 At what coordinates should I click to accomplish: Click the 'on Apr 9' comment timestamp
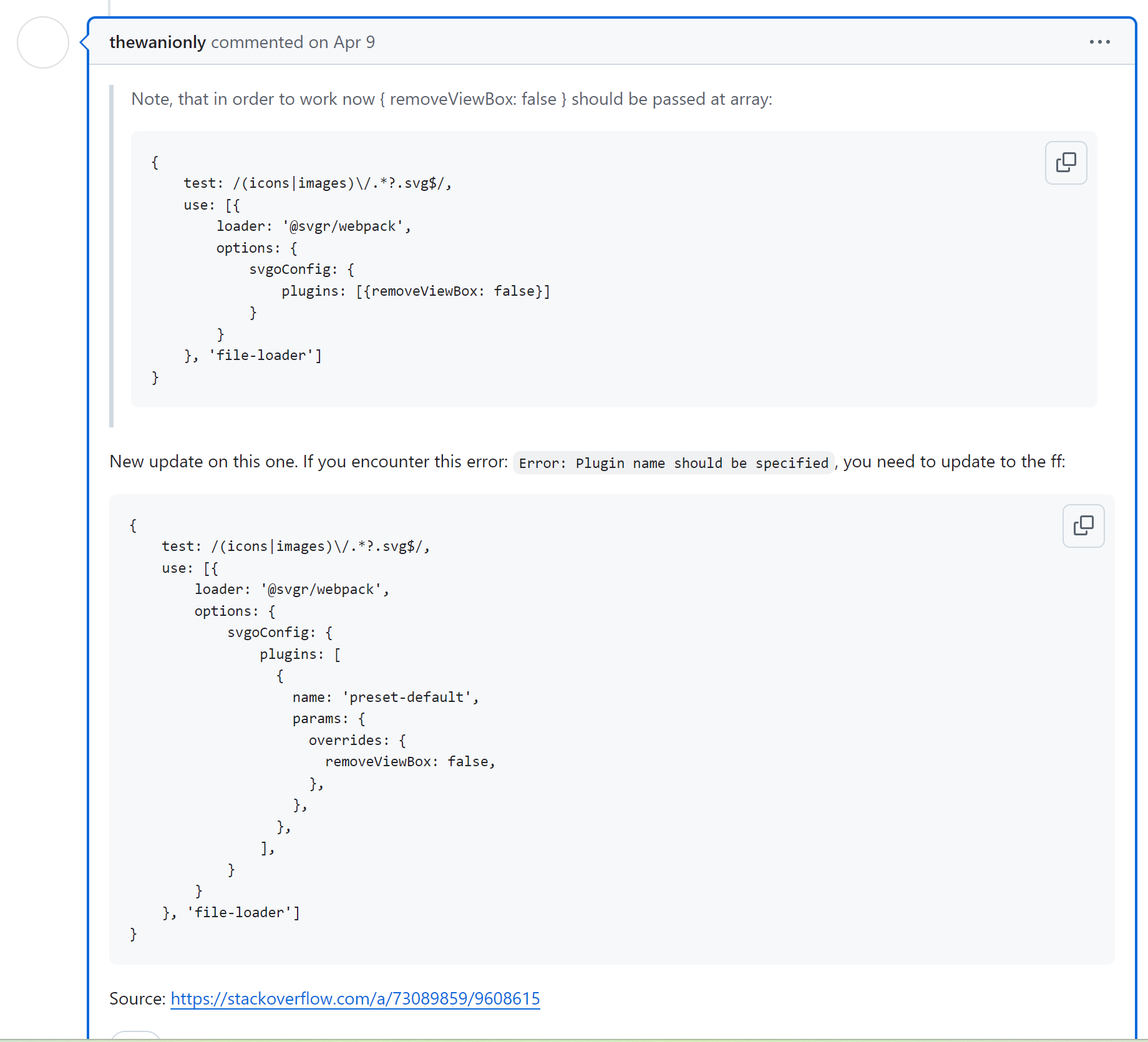pyautogui.click(x=341, y=42)
